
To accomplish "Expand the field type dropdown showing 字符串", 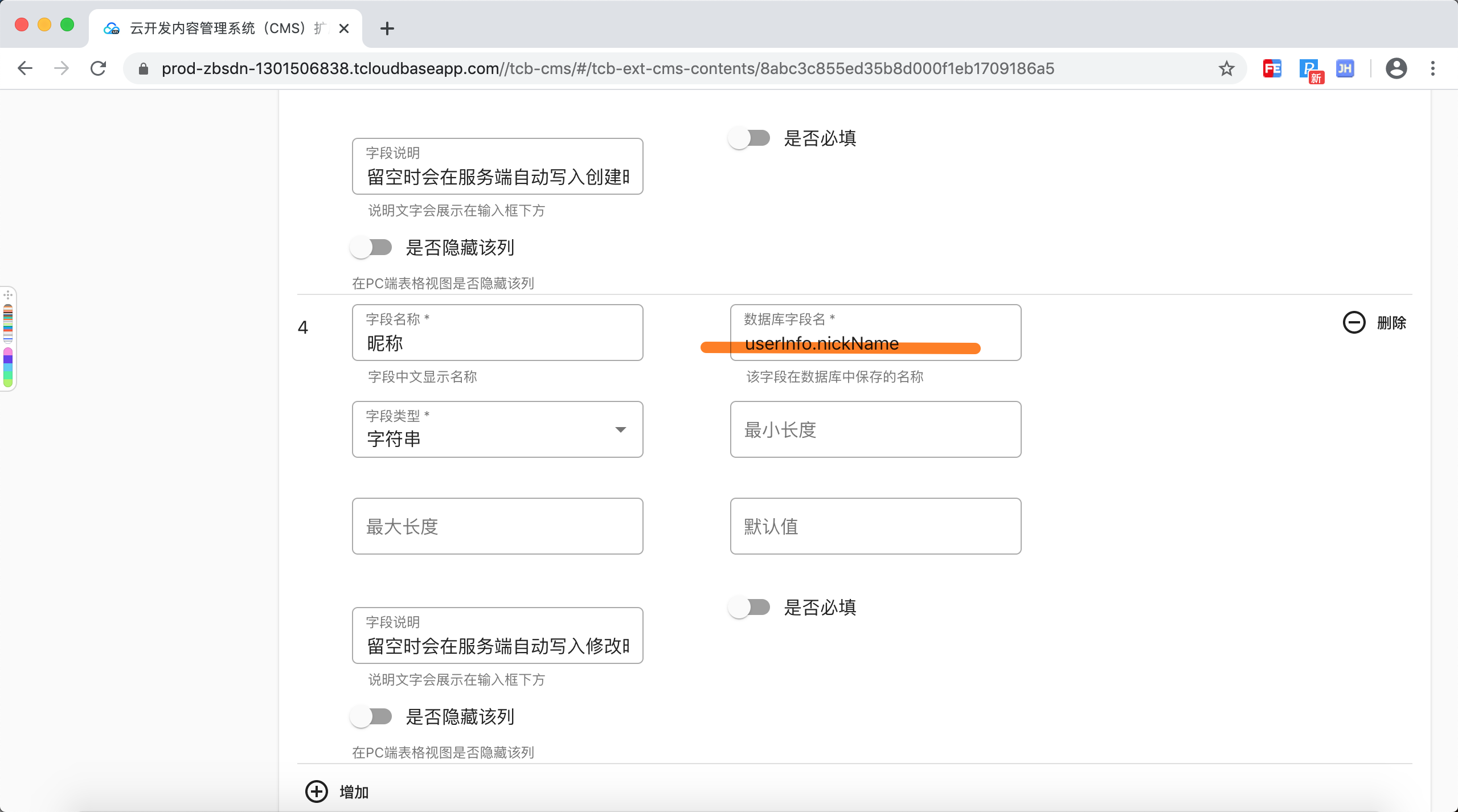I will [x=497, y=429].
